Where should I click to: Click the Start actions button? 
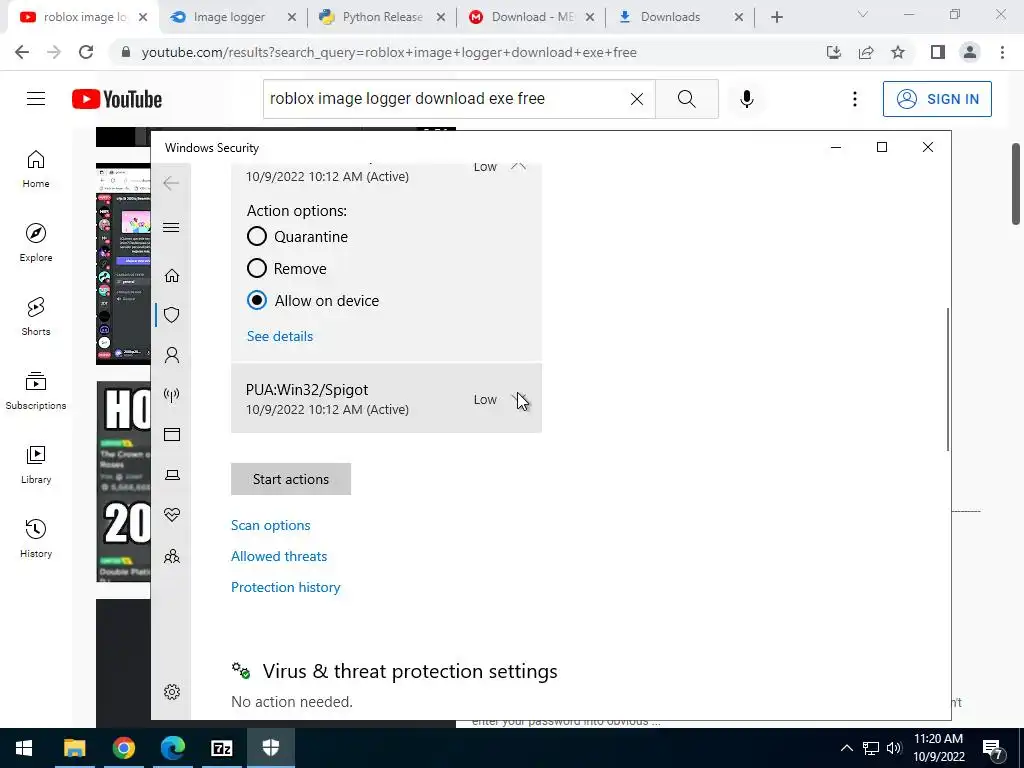pos(291,479)
